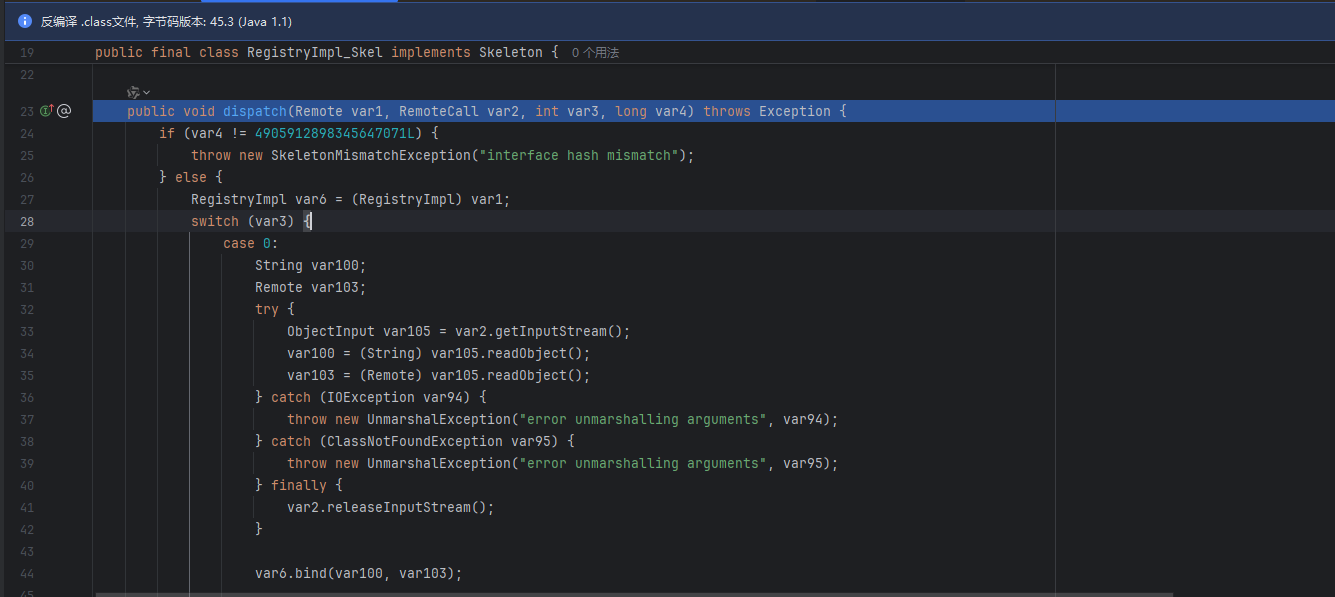The width and height of the screenshot is (1335, 597).
Task: Place the cursor on the "interface hash mismatch" string
Action: 582,155
